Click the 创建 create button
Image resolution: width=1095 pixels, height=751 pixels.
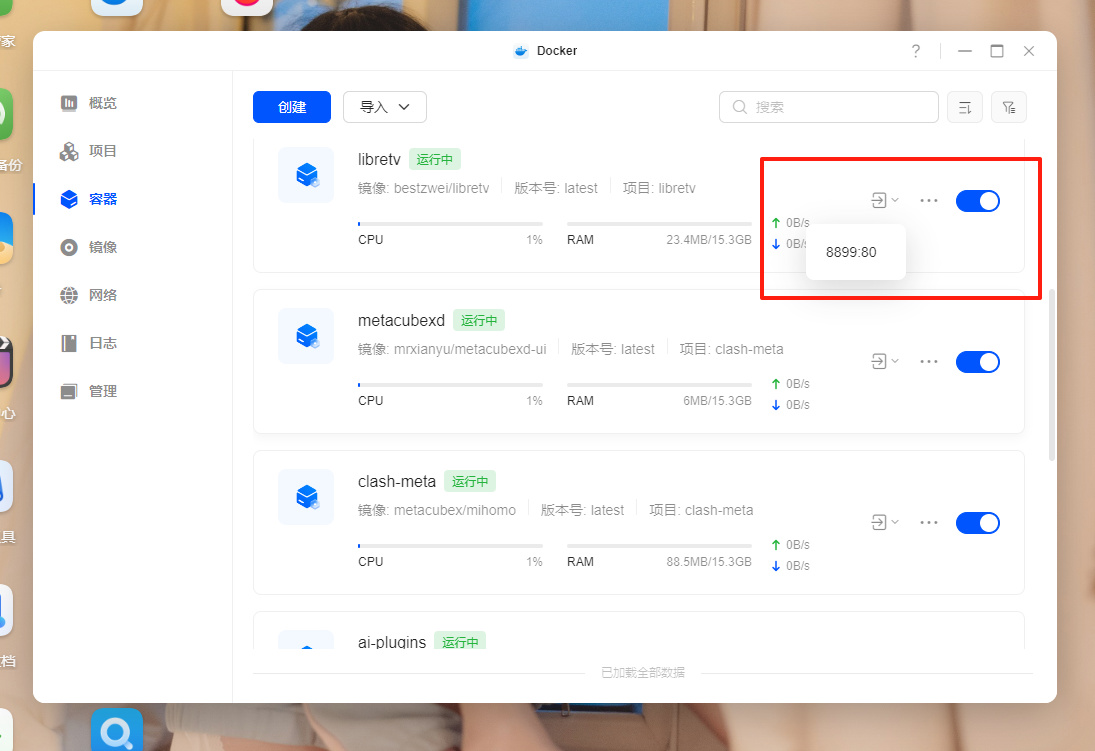click(292, 107)
